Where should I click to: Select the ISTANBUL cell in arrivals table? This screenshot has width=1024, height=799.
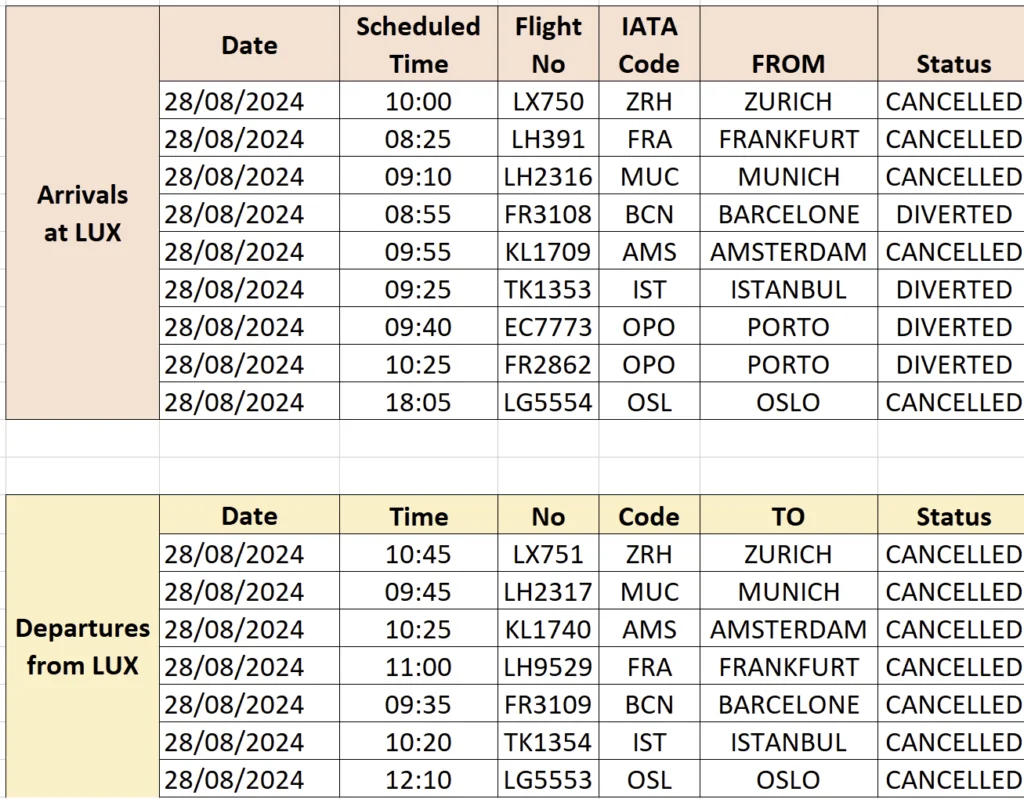[788, 289]
